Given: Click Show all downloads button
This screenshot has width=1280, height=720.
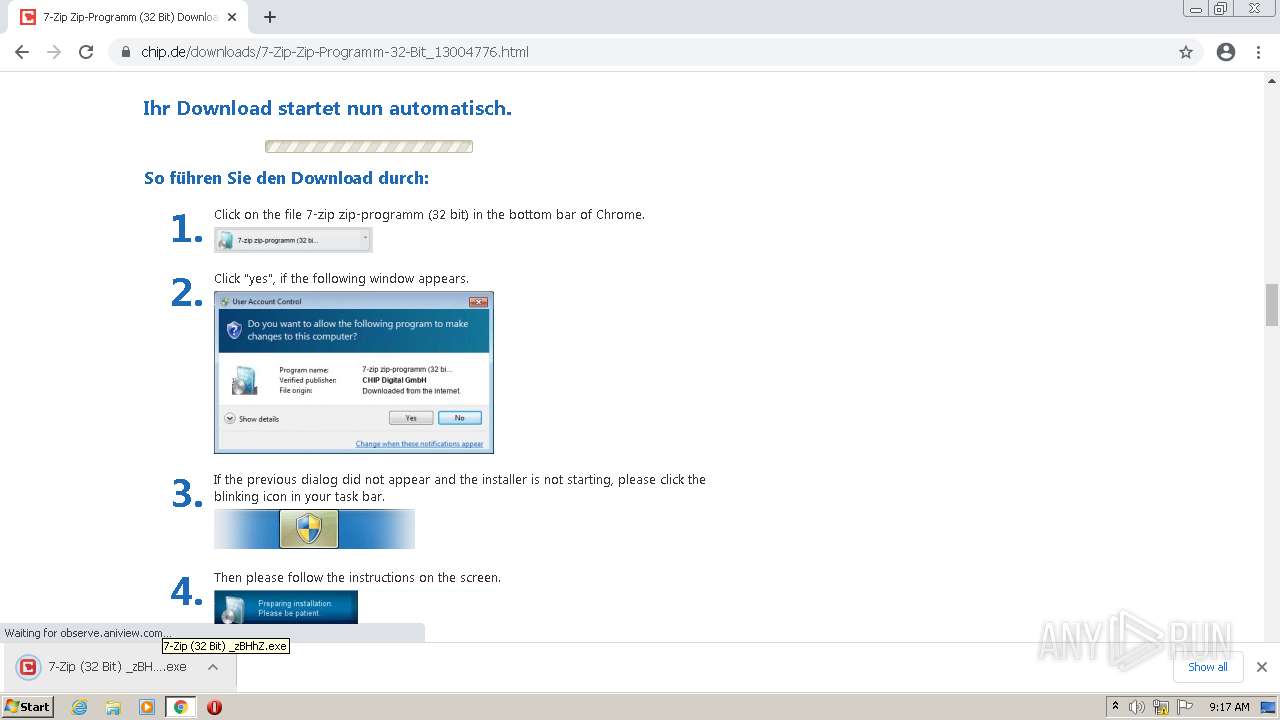Looking at the screenshot, I should pyautogui.click(x=1207, y=667).
